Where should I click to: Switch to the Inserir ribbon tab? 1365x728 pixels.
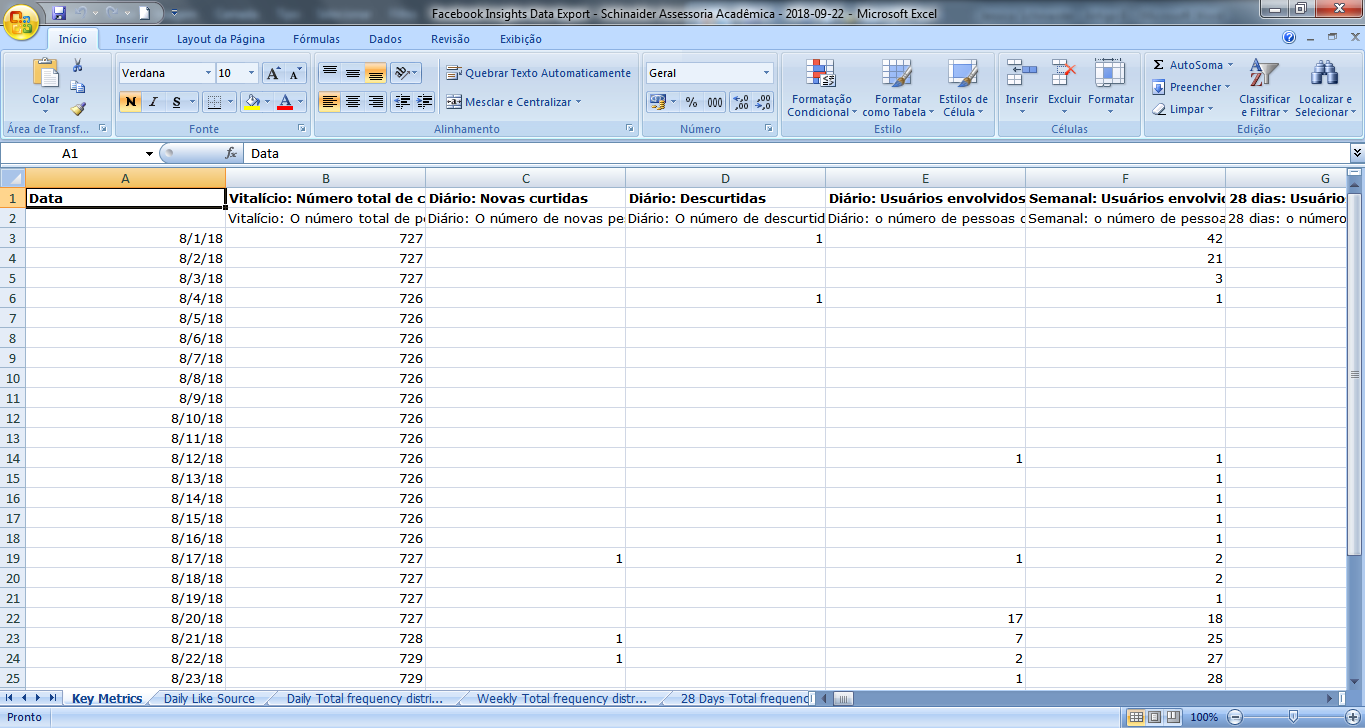pyautogui.click(x=132, y=39)
